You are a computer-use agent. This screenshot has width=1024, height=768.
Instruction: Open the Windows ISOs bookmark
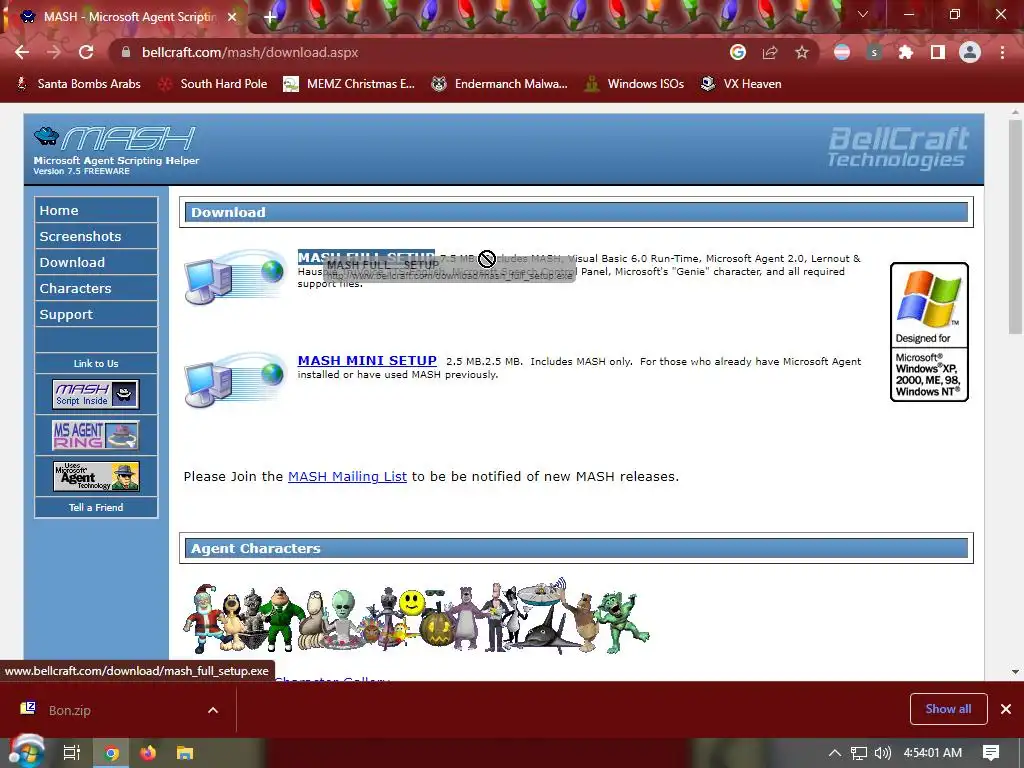(634, 84)
